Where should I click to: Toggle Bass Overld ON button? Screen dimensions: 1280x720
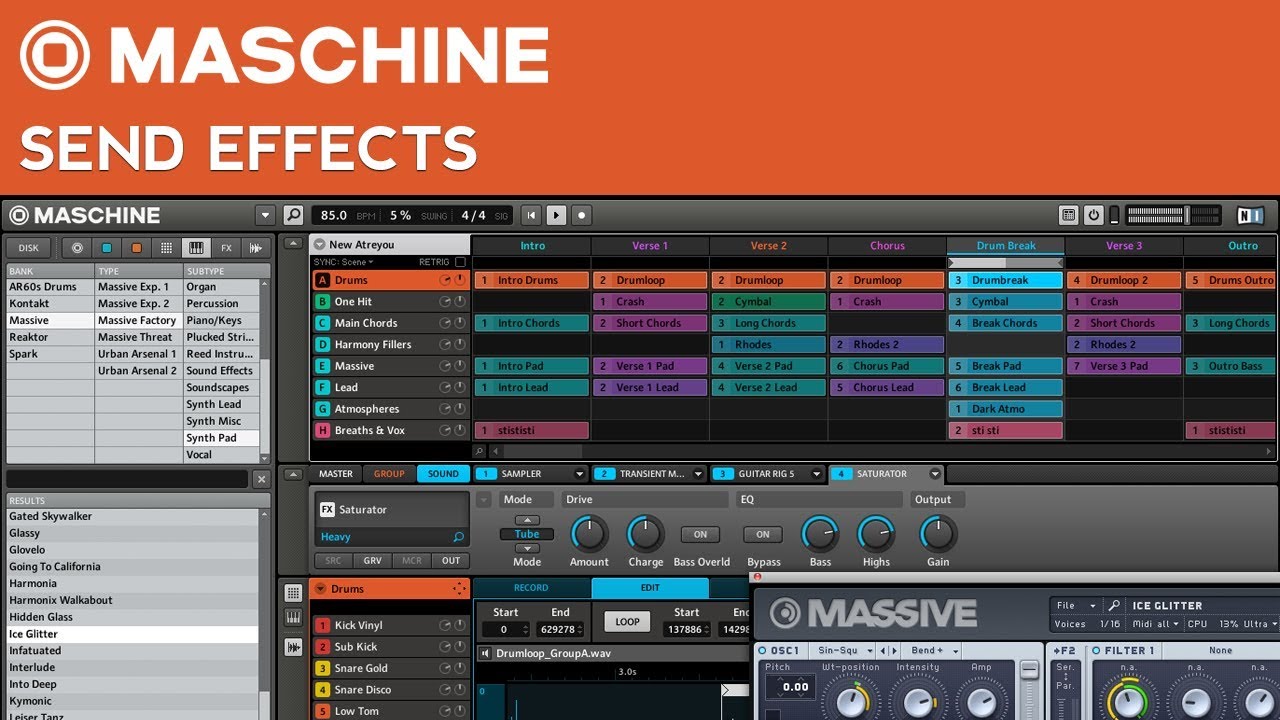tap(700, 535)
